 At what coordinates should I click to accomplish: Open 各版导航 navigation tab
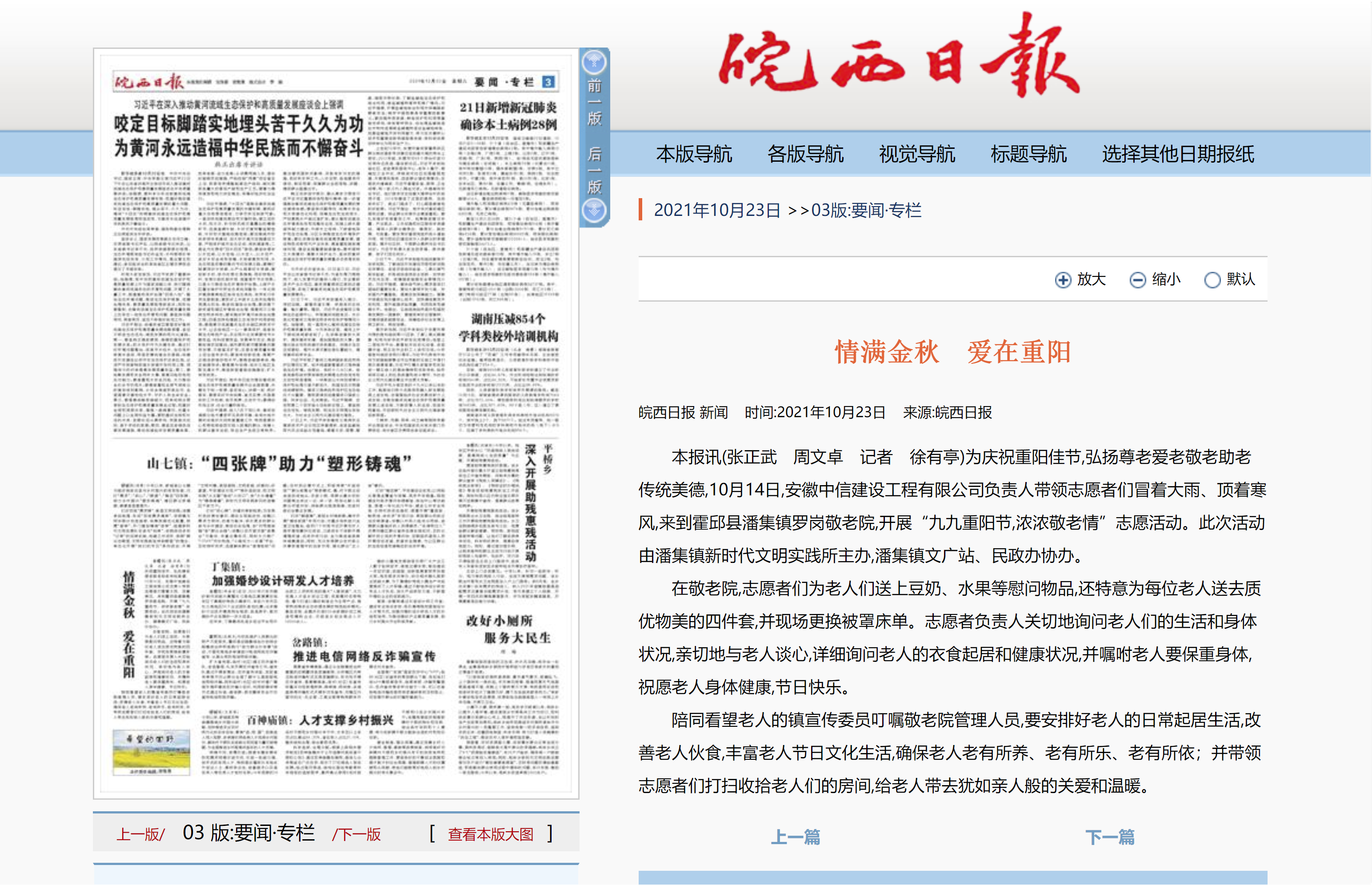click(x=805, y=154)
